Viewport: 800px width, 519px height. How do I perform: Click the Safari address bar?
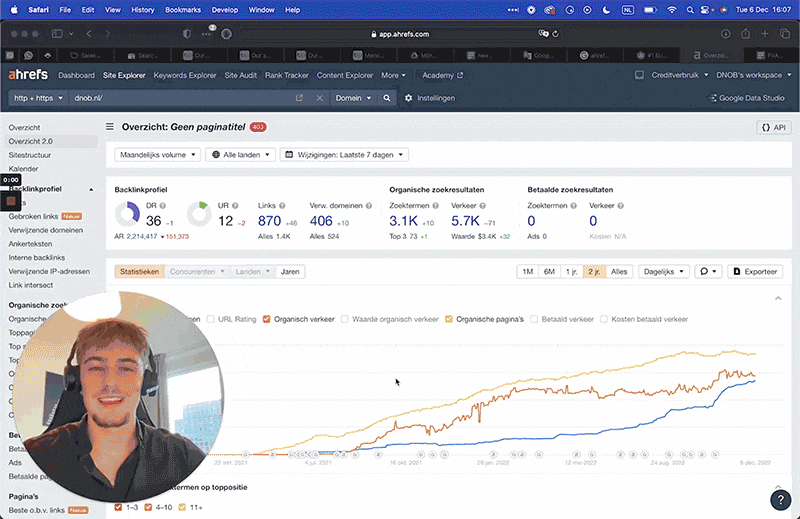[401, 34]
